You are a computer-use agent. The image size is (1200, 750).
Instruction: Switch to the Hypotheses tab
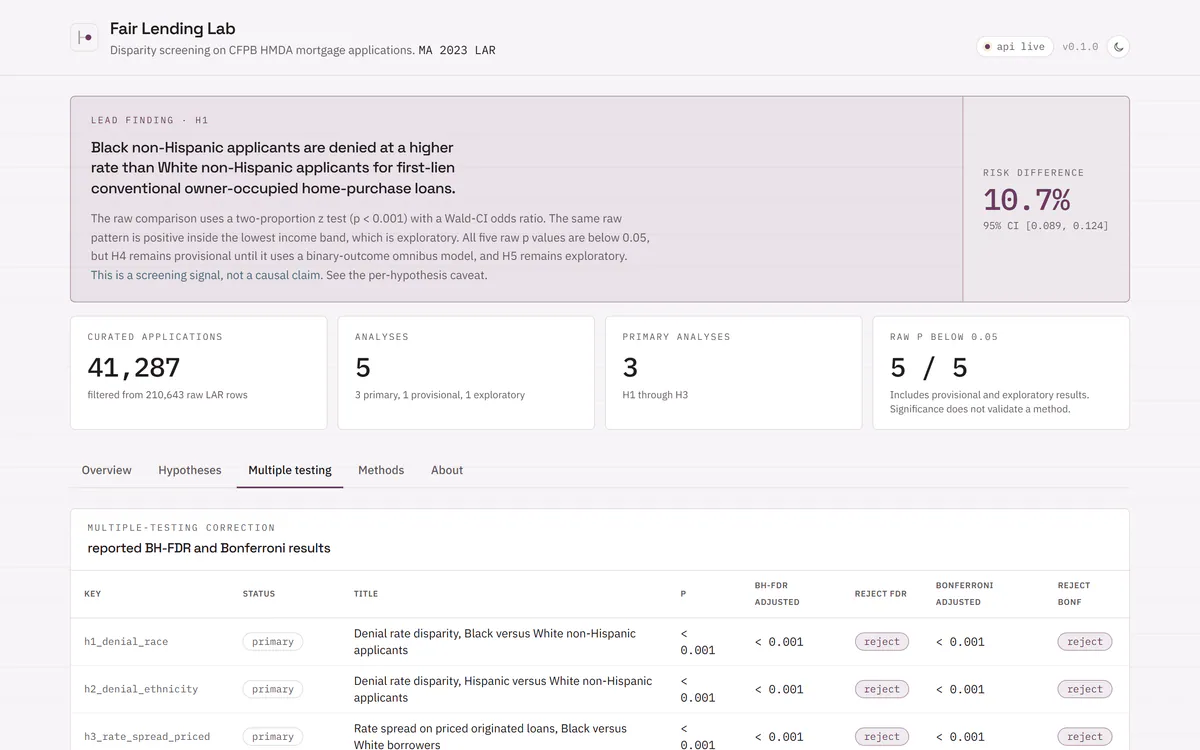click(190, 470)
